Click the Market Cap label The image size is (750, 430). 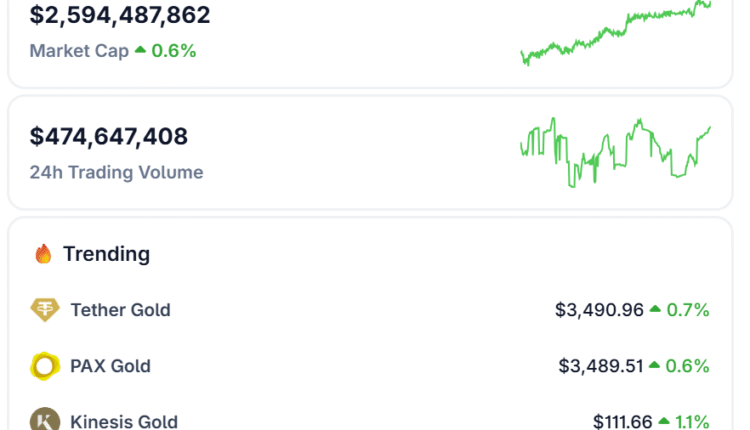79,50
